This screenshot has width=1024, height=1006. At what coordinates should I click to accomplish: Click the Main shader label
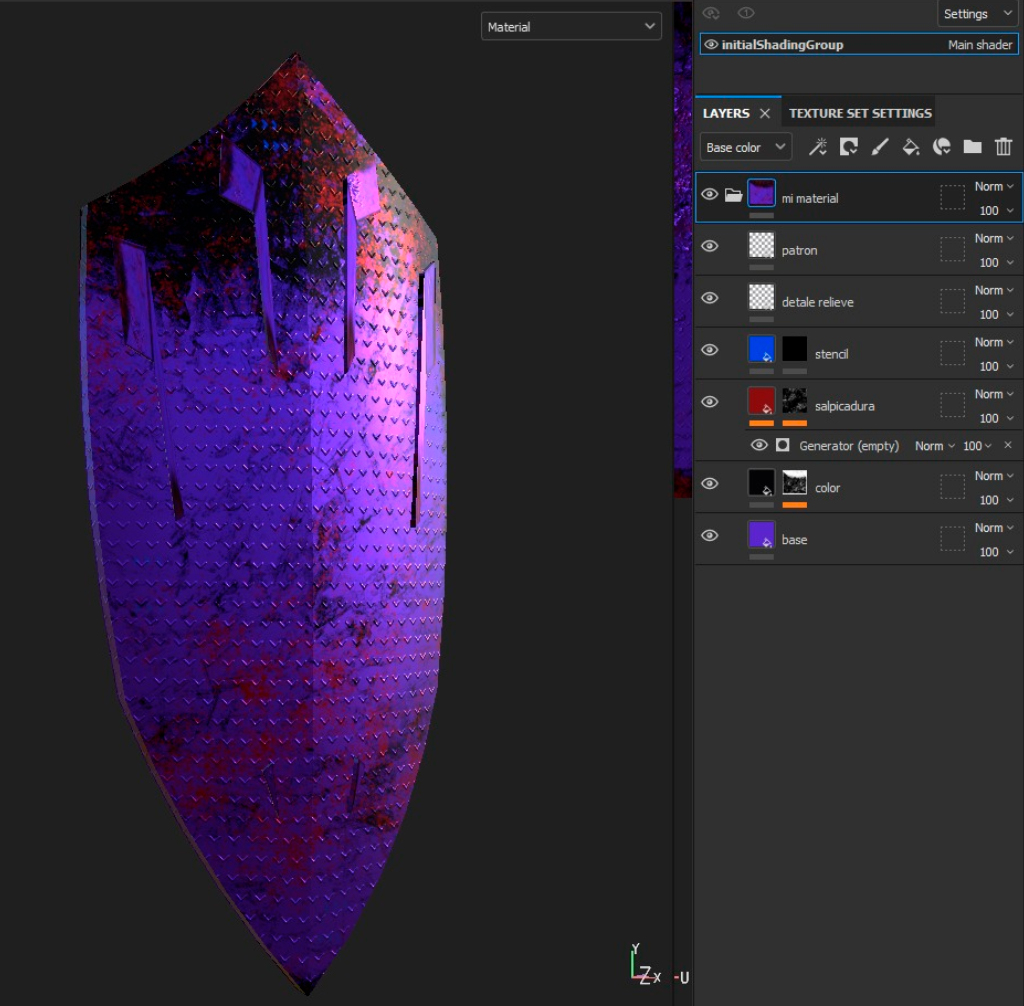[x=980, y=45]
